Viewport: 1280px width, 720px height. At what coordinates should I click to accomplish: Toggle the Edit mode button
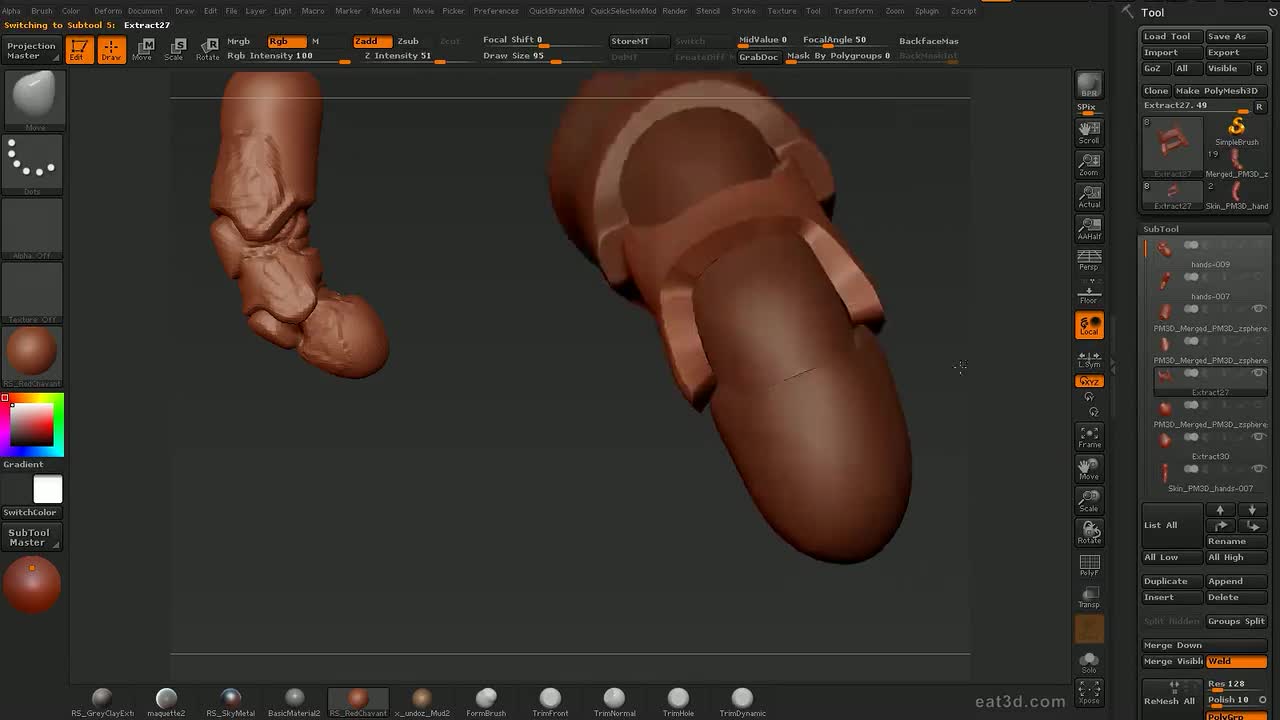click(x=78, y=49)
